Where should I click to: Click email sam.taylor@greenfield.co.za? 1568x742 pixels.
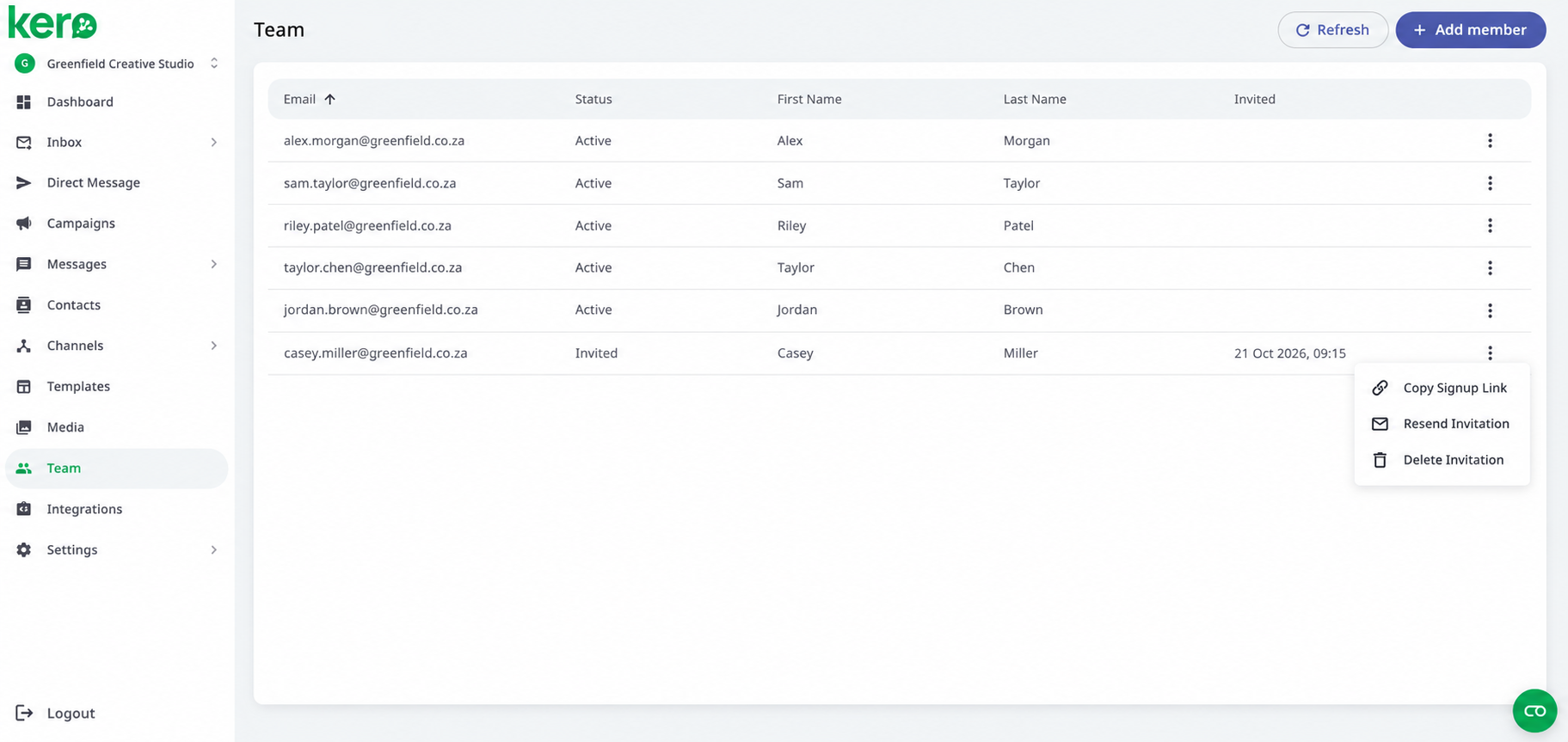coord(370,183)
